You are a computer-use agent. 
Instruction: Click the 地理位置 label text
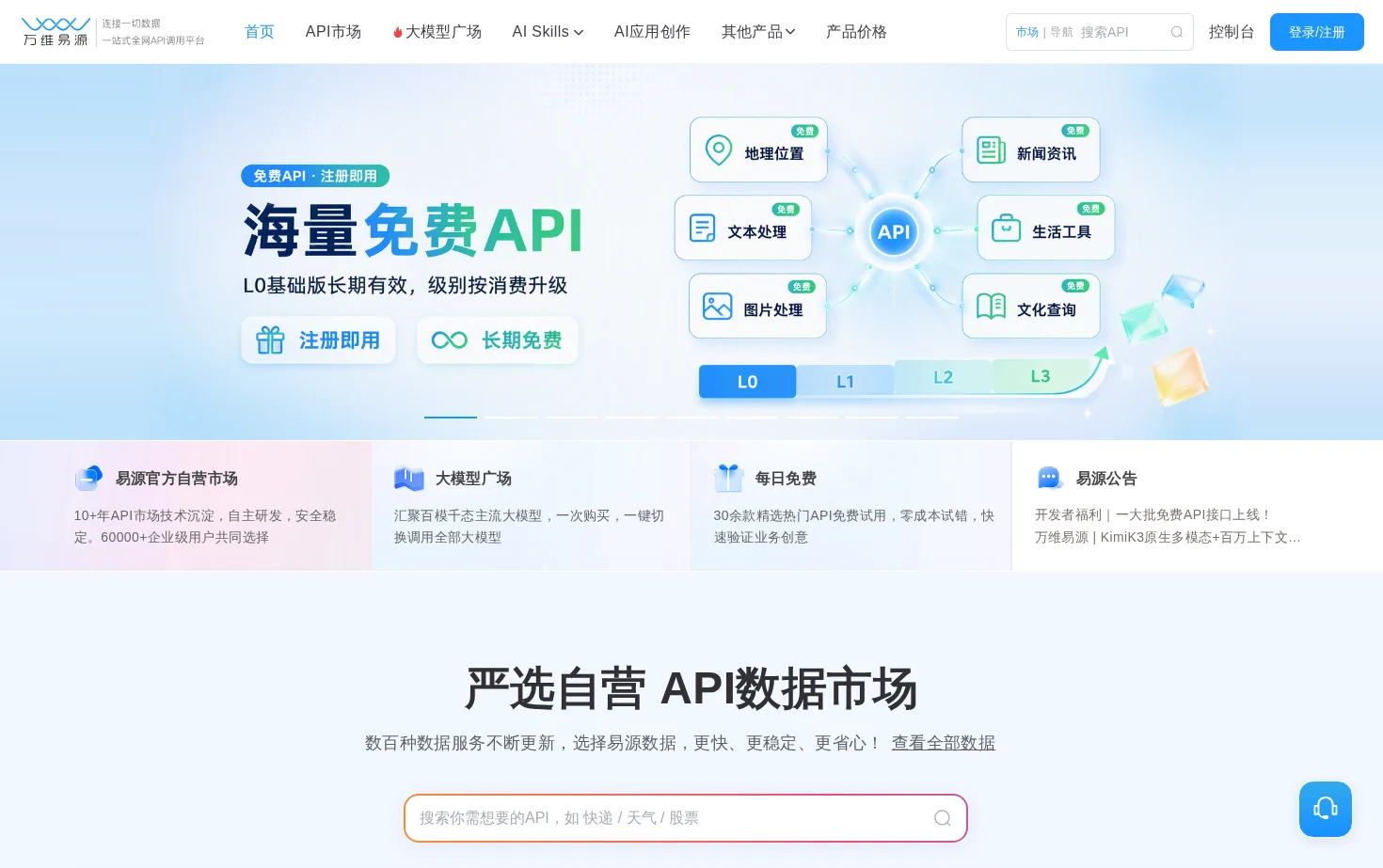pyautogui.click(x=774, y=153)
